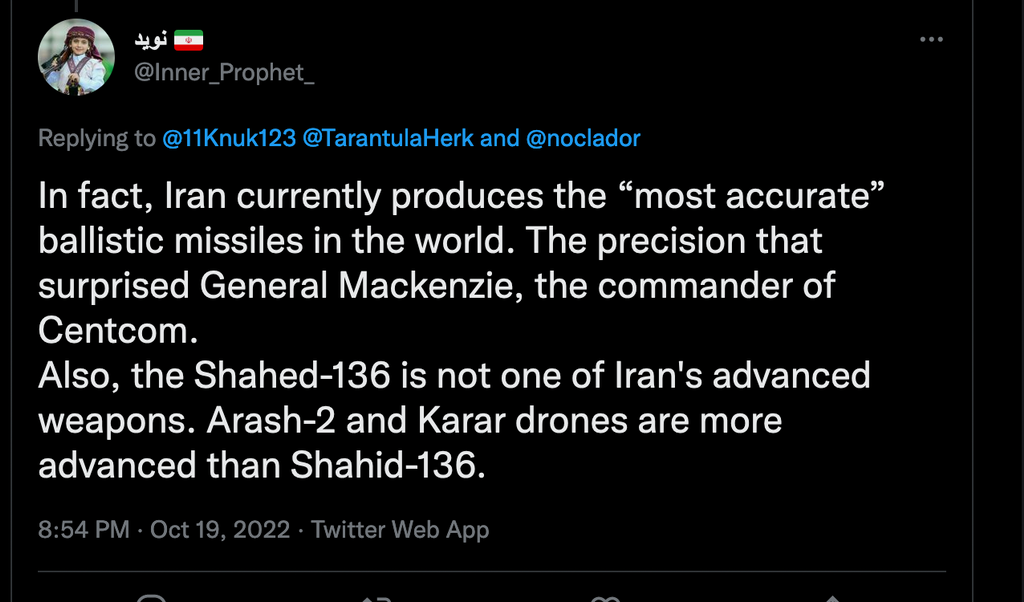Click the Oct 19, 2022 date

tap(220, 529)
